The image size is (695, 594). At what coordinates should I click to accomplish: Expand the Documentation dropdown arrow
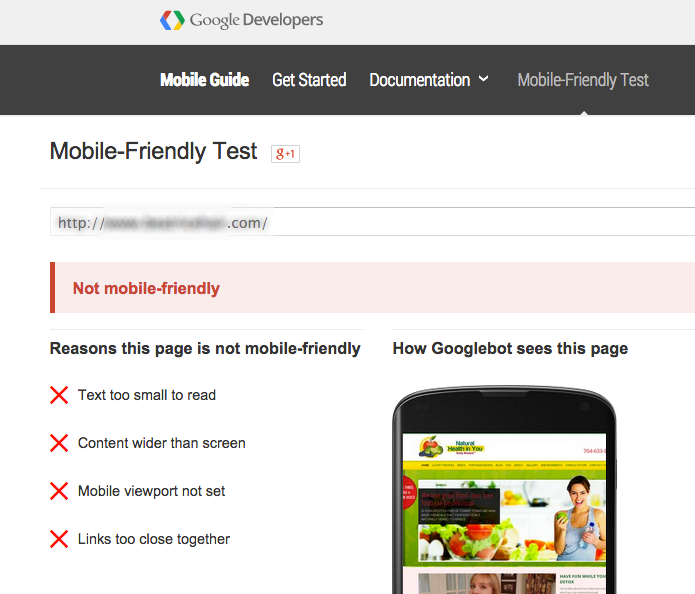pos(484,79)
